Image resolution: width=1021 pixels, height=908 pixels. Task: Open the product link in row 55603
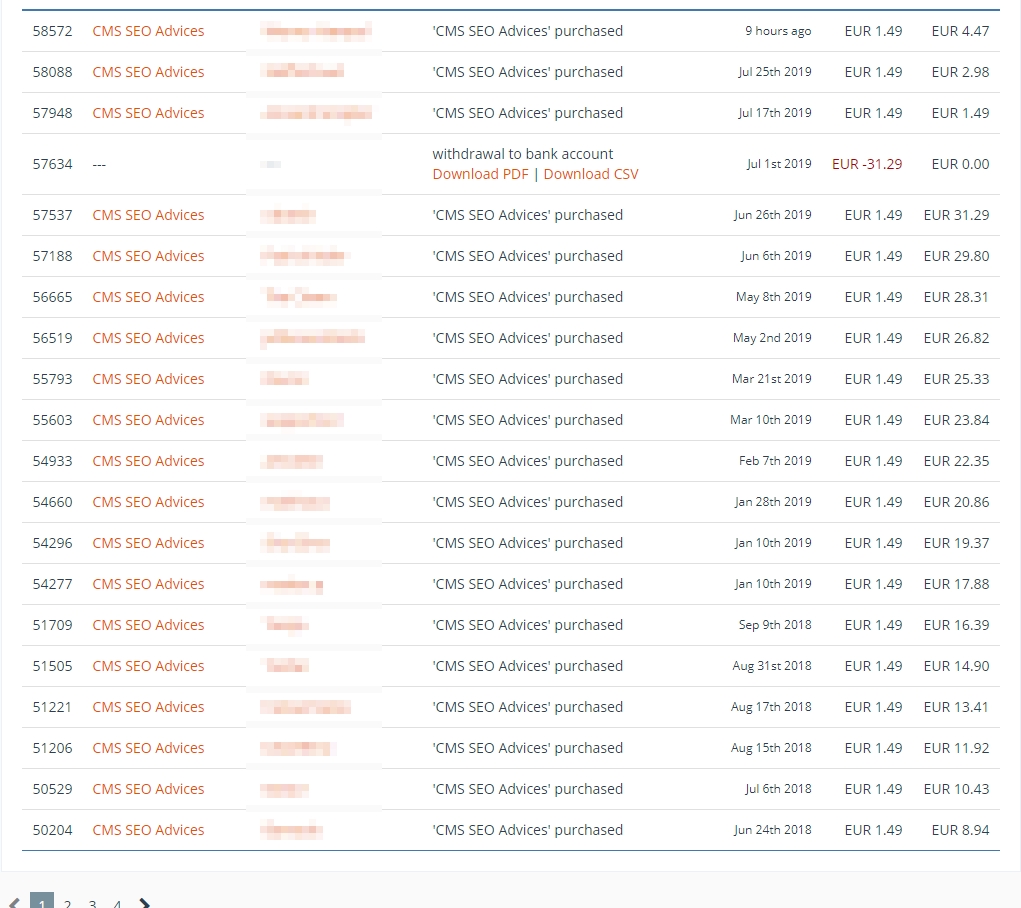[148, 420]
